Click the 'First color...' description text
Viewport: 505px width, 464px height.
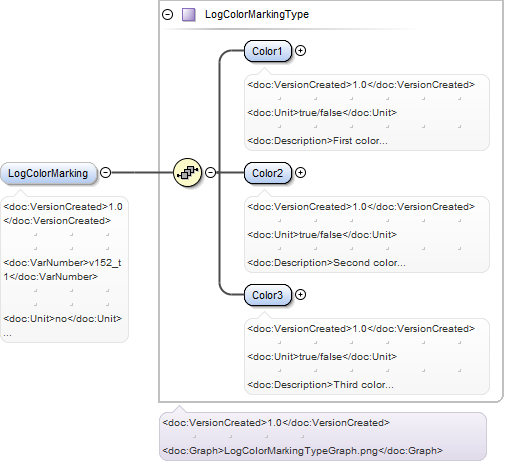[317, 141]
